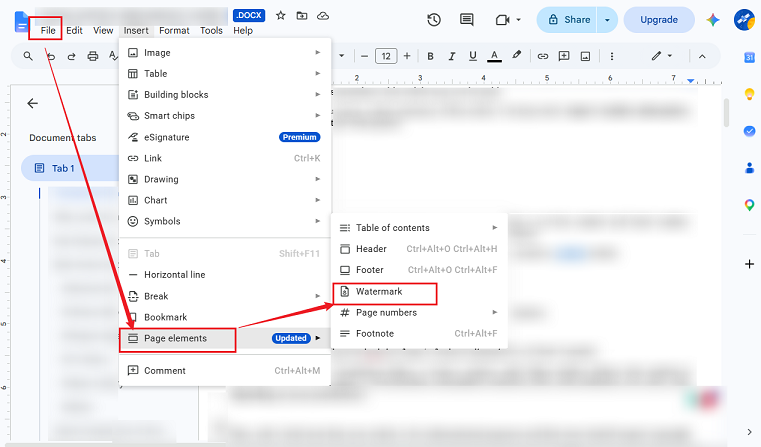Expand the Drawing submenu
Image resolution: width=761 pixels, height=447 pixels.
click(225, 179)
